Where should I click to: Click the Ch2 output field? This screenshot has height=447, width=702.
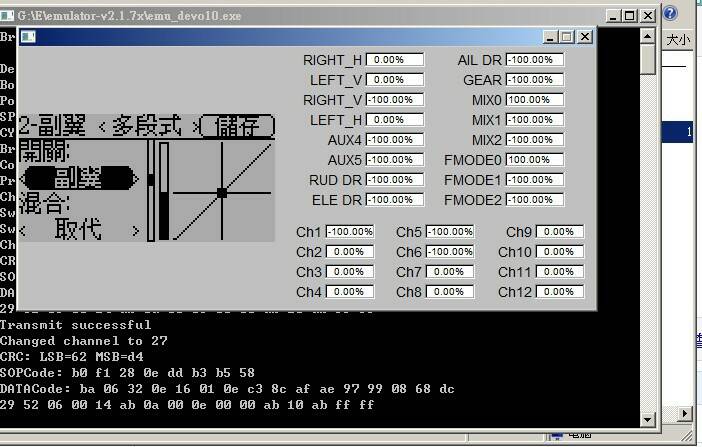pos(350,252)
